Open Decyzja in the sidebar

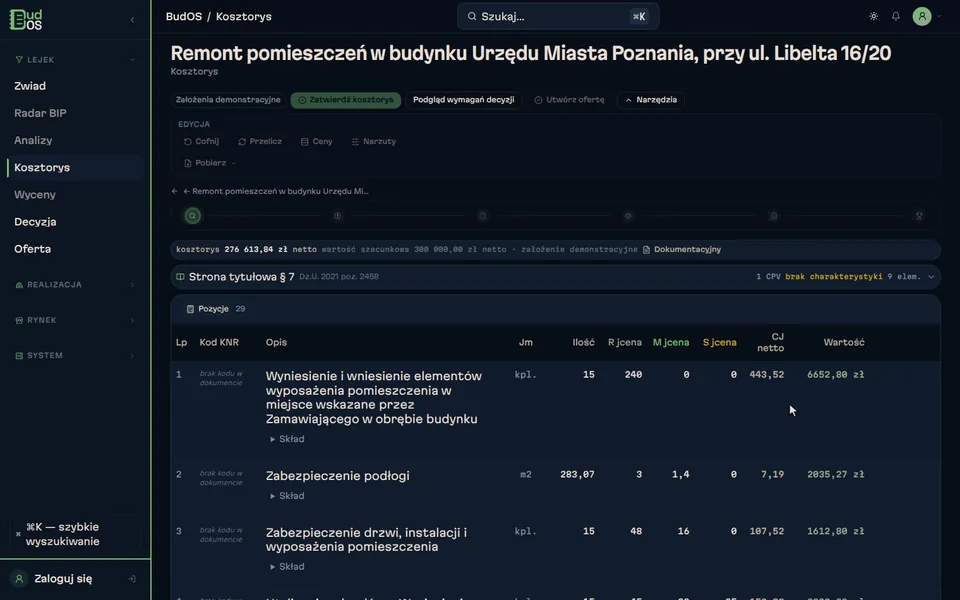click(36, 222)
